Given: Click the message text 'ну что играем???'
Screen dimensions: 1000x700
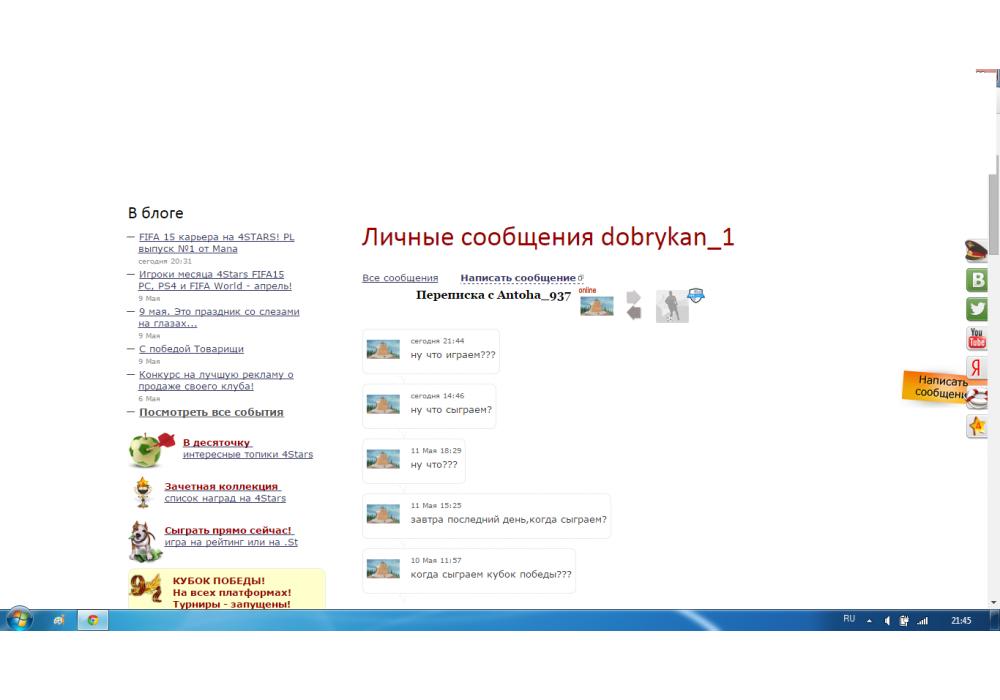Looking at the screenshot, I should pos(453,355).
